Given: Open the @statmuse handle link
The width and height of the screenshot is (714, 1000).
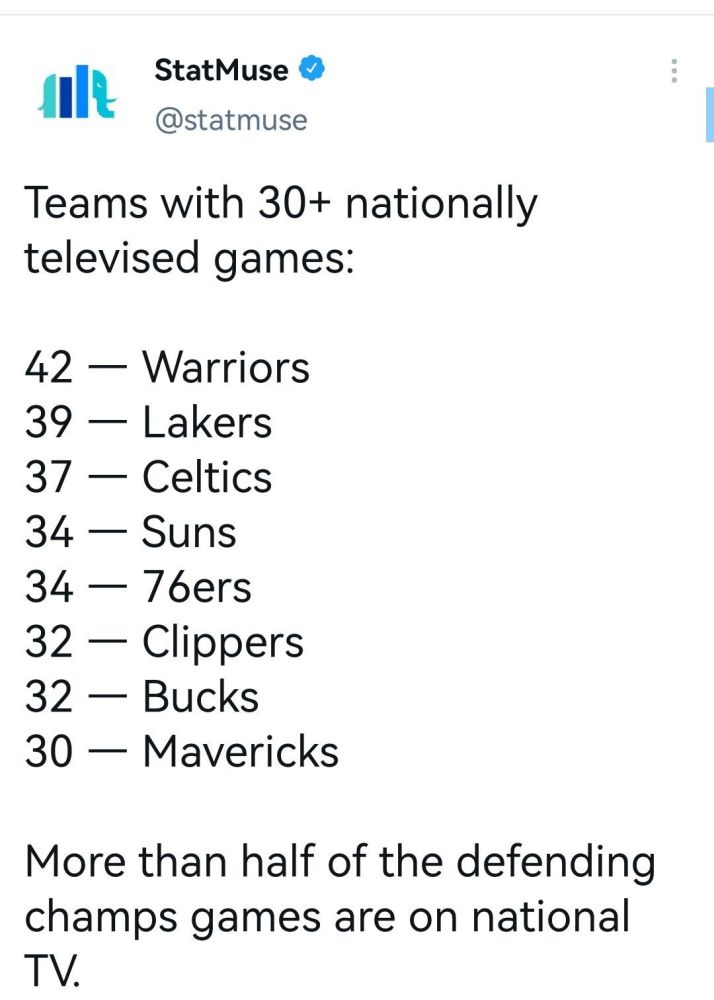Looking at the screenshot, I should pyautogui.click(x=231, y=120).
